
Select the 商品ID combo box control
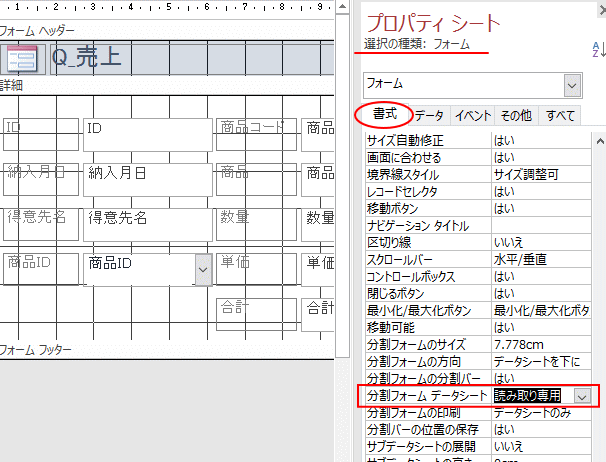click(148, 269)
